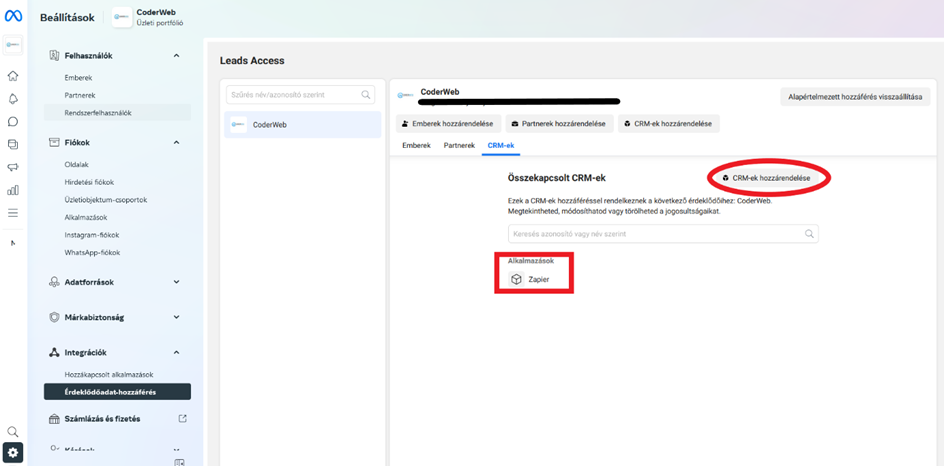Screen dimensions: 944x466
Task: Click the Meta logo icon
Action: pyautogui.click(x=13, y=16)
